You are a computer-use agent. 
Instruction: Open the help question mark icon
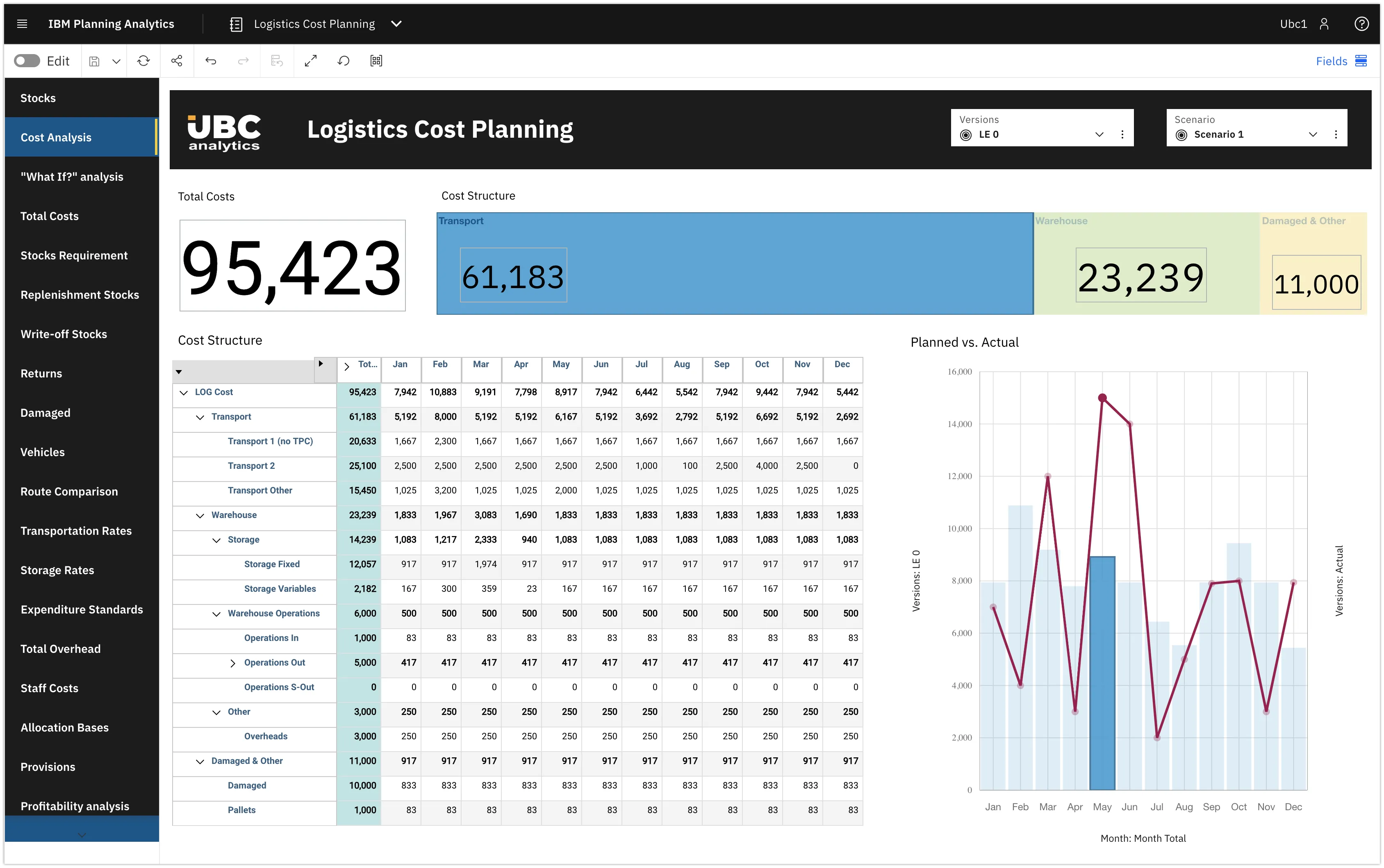1361,23
